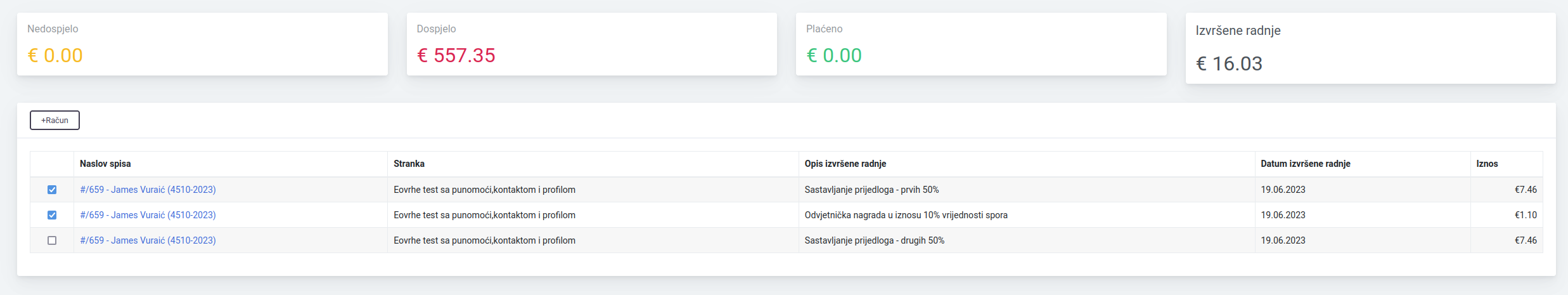The image size is (1568, 295).
Task: Uncheck the 'Odvjetnička nagrada' row checkbox
Action: [x=52, y=215]
